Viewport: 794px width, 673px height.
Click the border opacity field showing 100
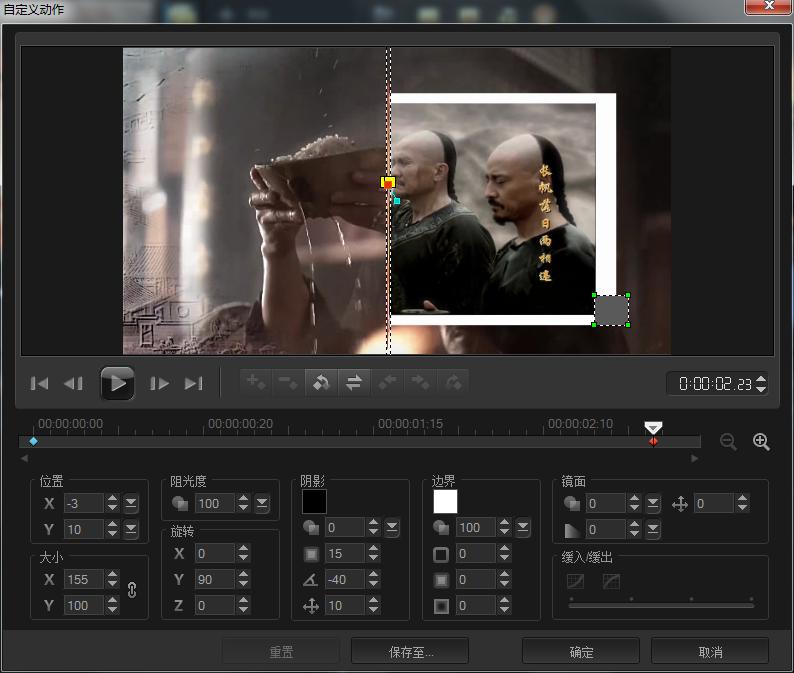(x=476, y=528)
